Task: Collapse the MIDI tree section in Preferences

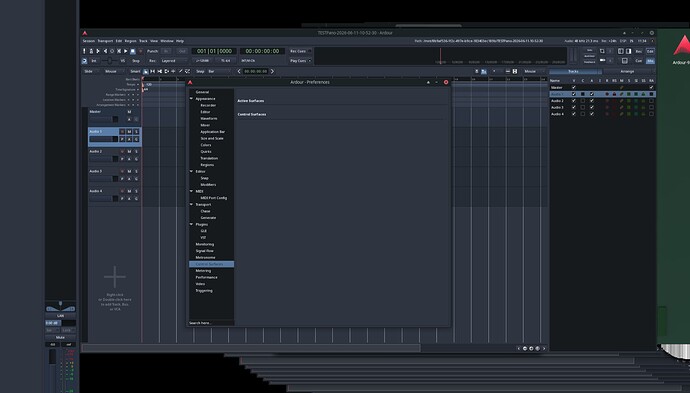Action: tap(191, 191)
